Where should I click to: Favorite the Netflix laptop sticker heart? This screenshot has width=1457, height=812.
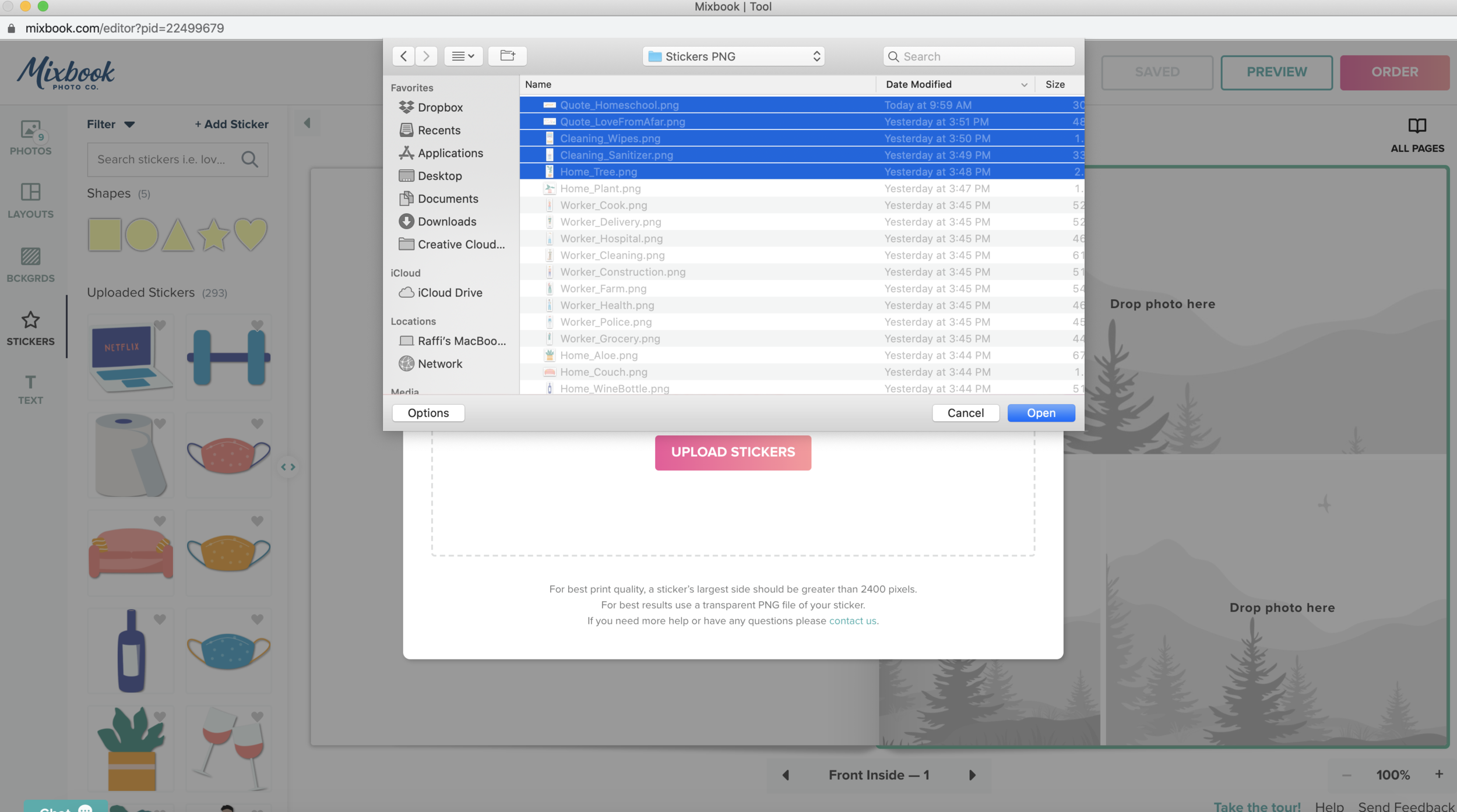(160, 326)
